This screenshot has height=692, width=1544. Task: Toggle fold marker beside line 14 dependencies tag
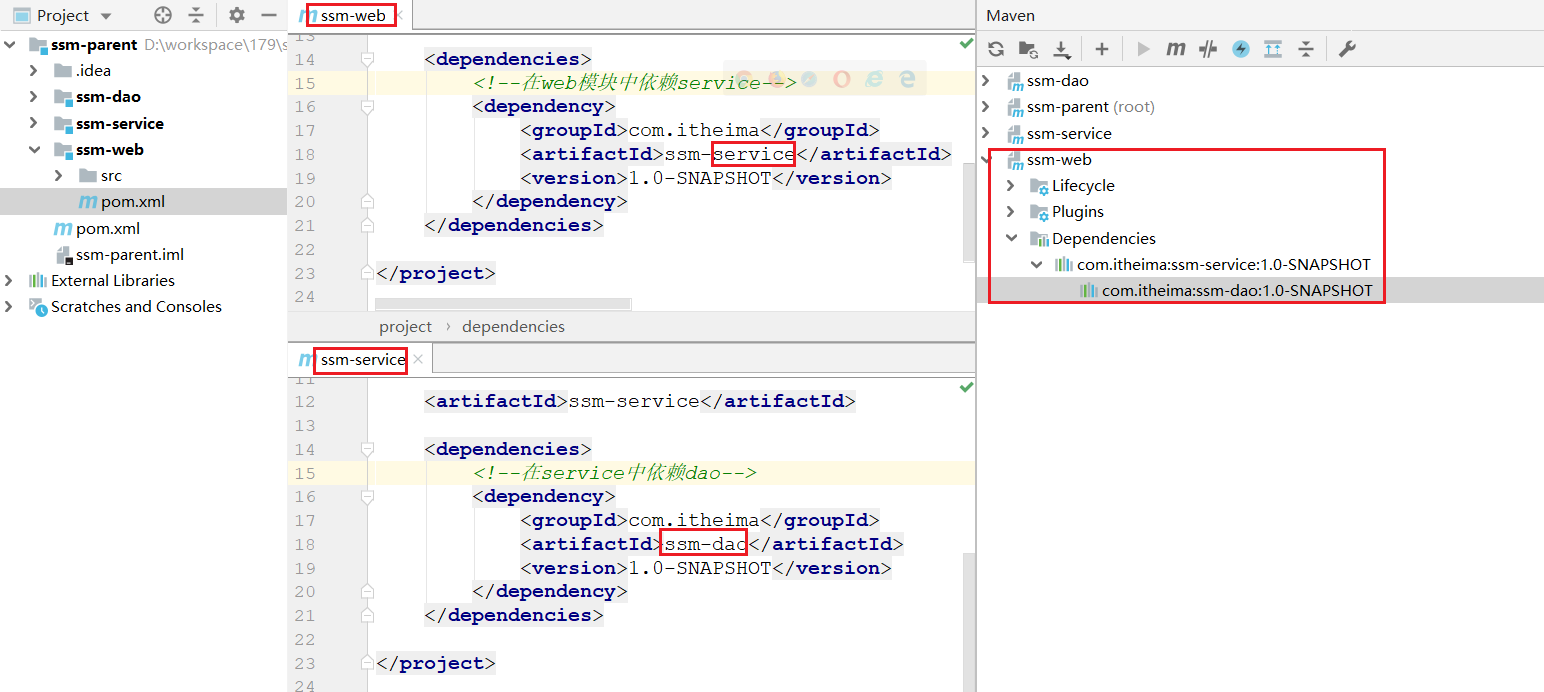(367, 59)
